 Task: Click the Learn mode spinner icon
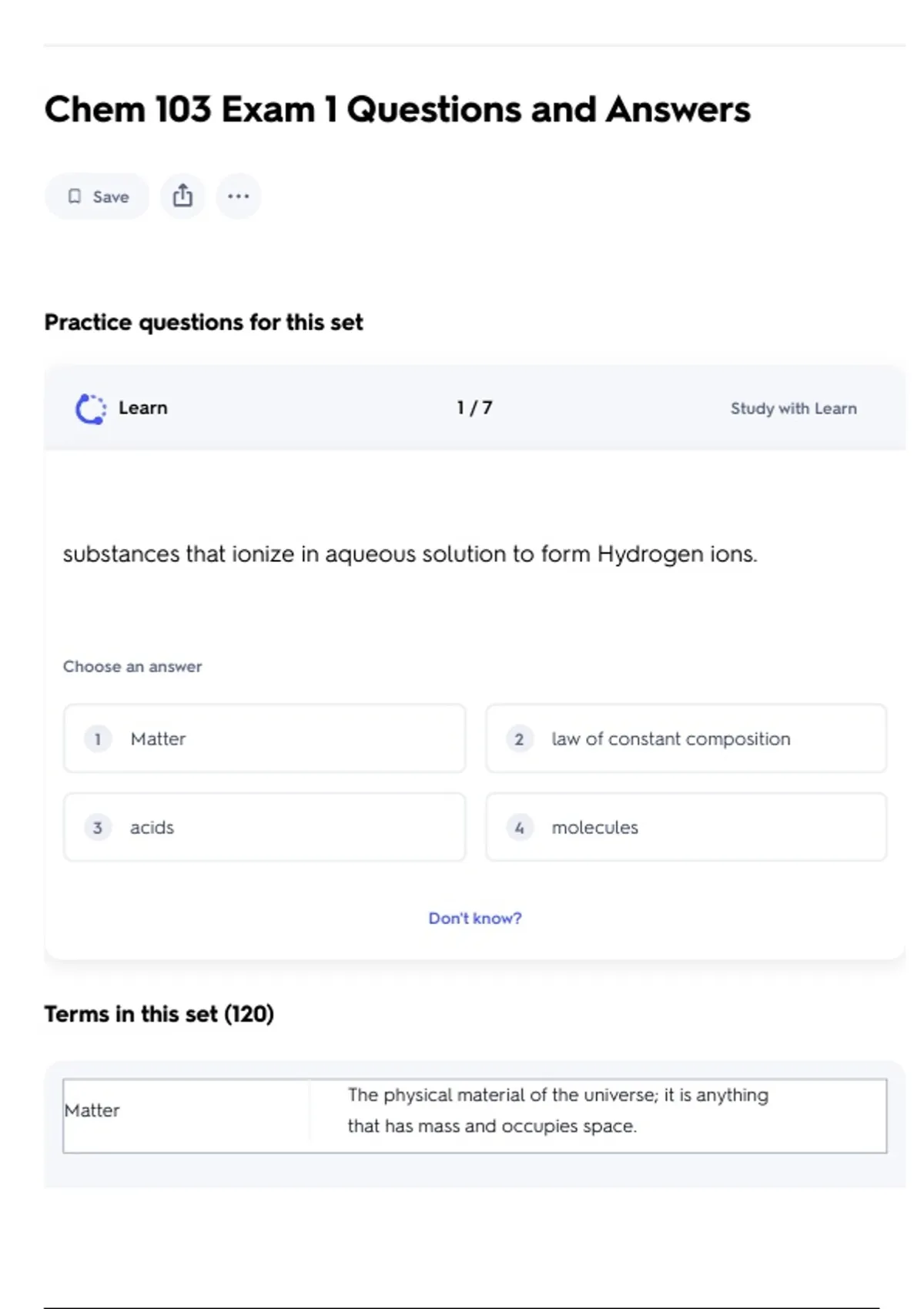click(91, 409)
